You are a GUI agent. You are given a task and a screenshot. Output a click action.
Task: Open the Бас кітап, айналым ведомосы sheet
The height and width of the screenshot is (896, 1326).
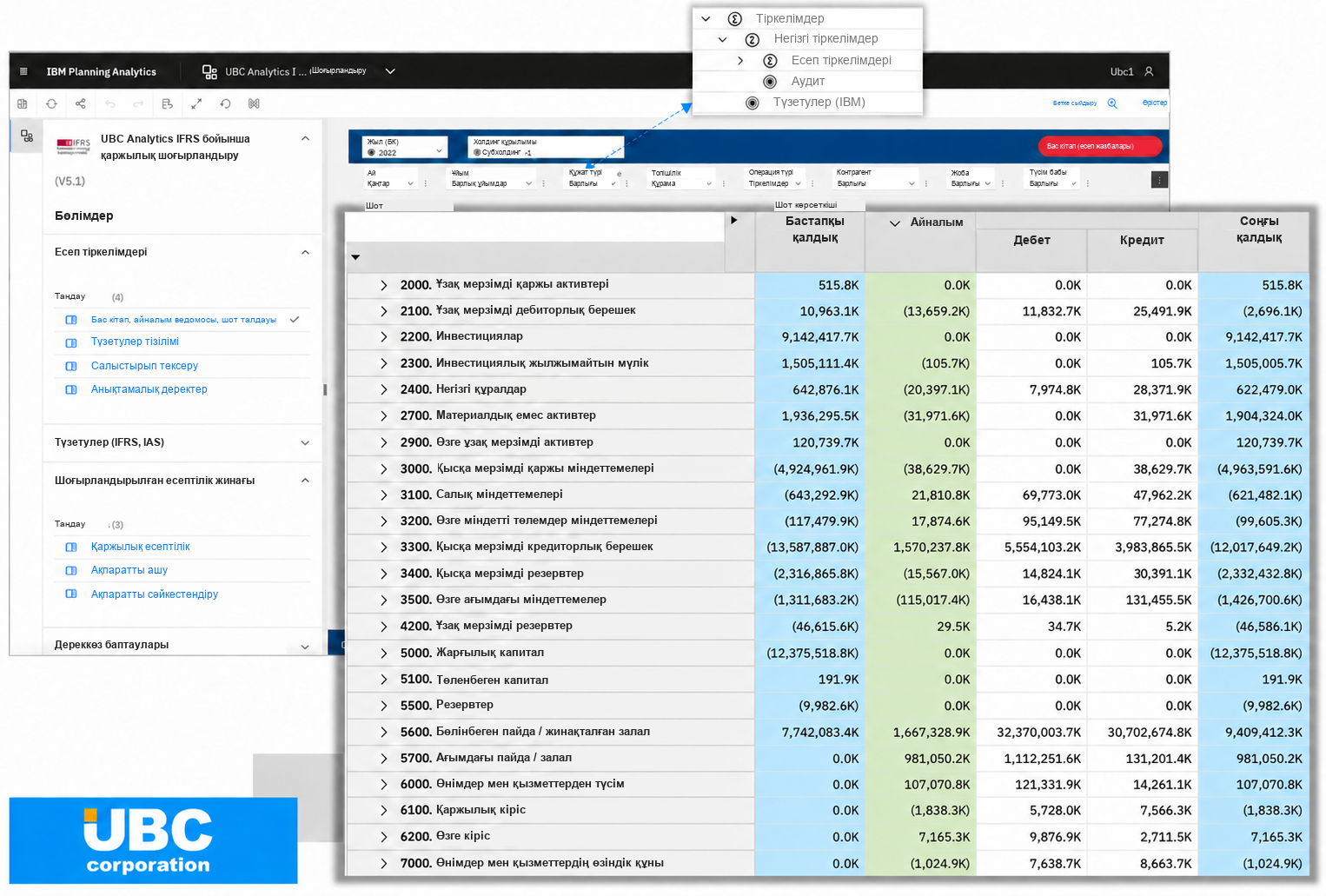[x=183, y=319]
